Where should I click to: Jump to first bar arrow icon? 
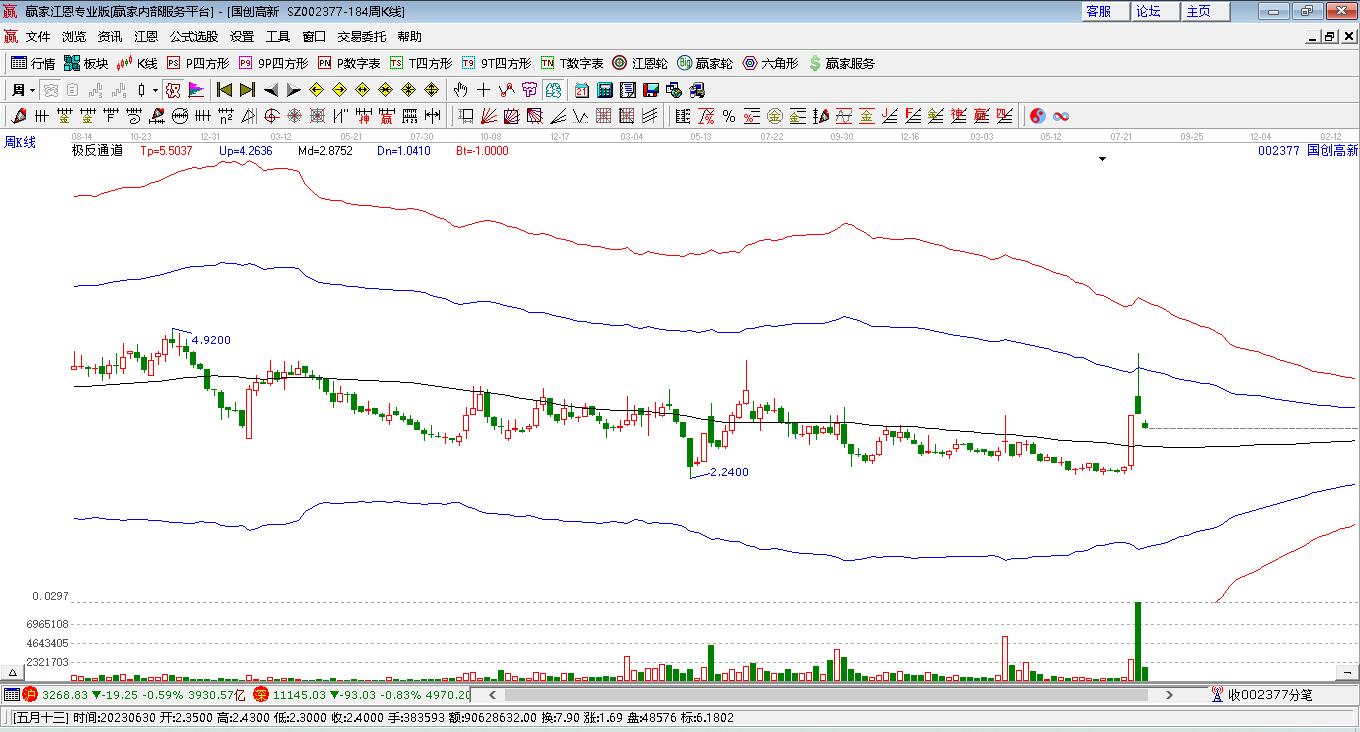click(x=225, y=90)
